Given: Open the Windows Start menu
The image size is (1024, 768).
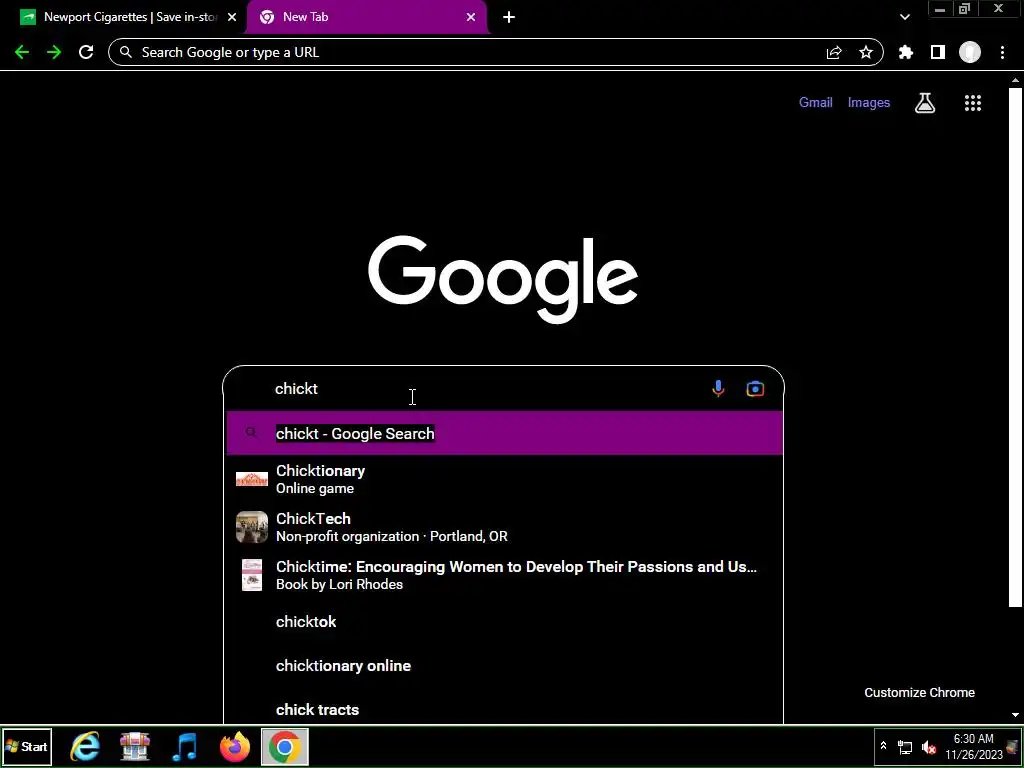Looking at the screenshot, I should pos(27,746).
